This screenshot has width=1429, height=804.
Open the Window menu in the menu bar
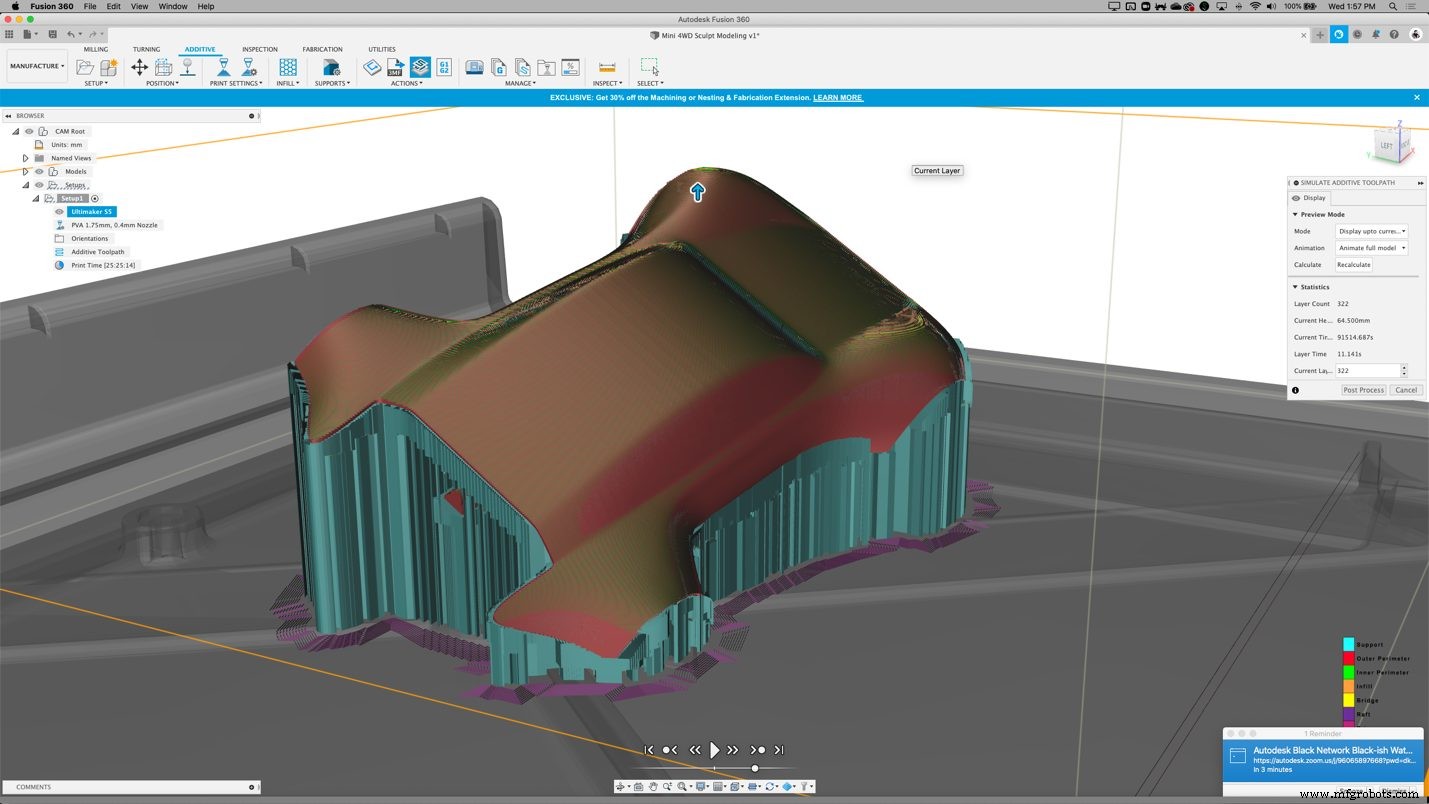pos(172,6)
